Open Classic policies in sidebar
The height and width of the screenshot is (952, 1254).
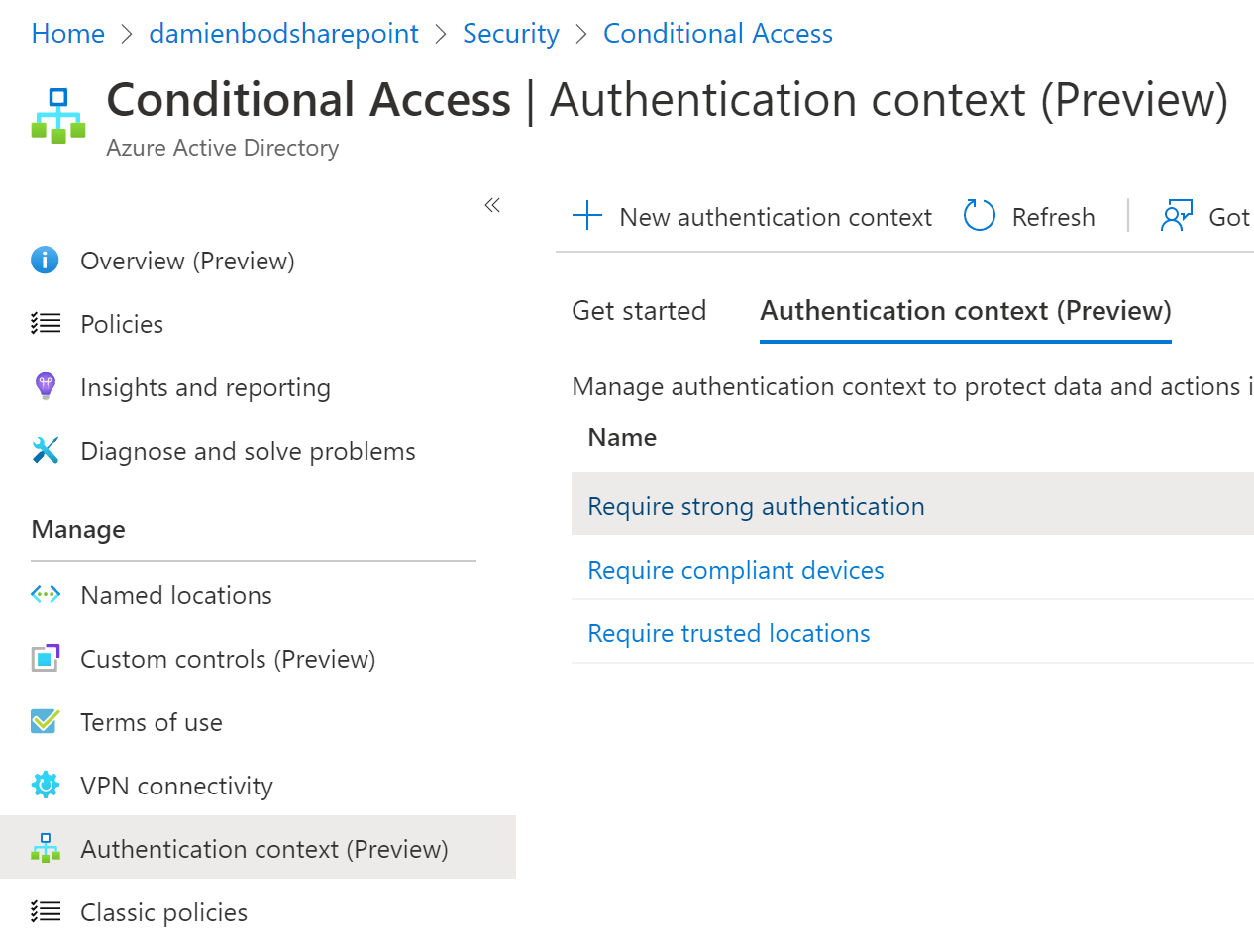pos(163,912)
